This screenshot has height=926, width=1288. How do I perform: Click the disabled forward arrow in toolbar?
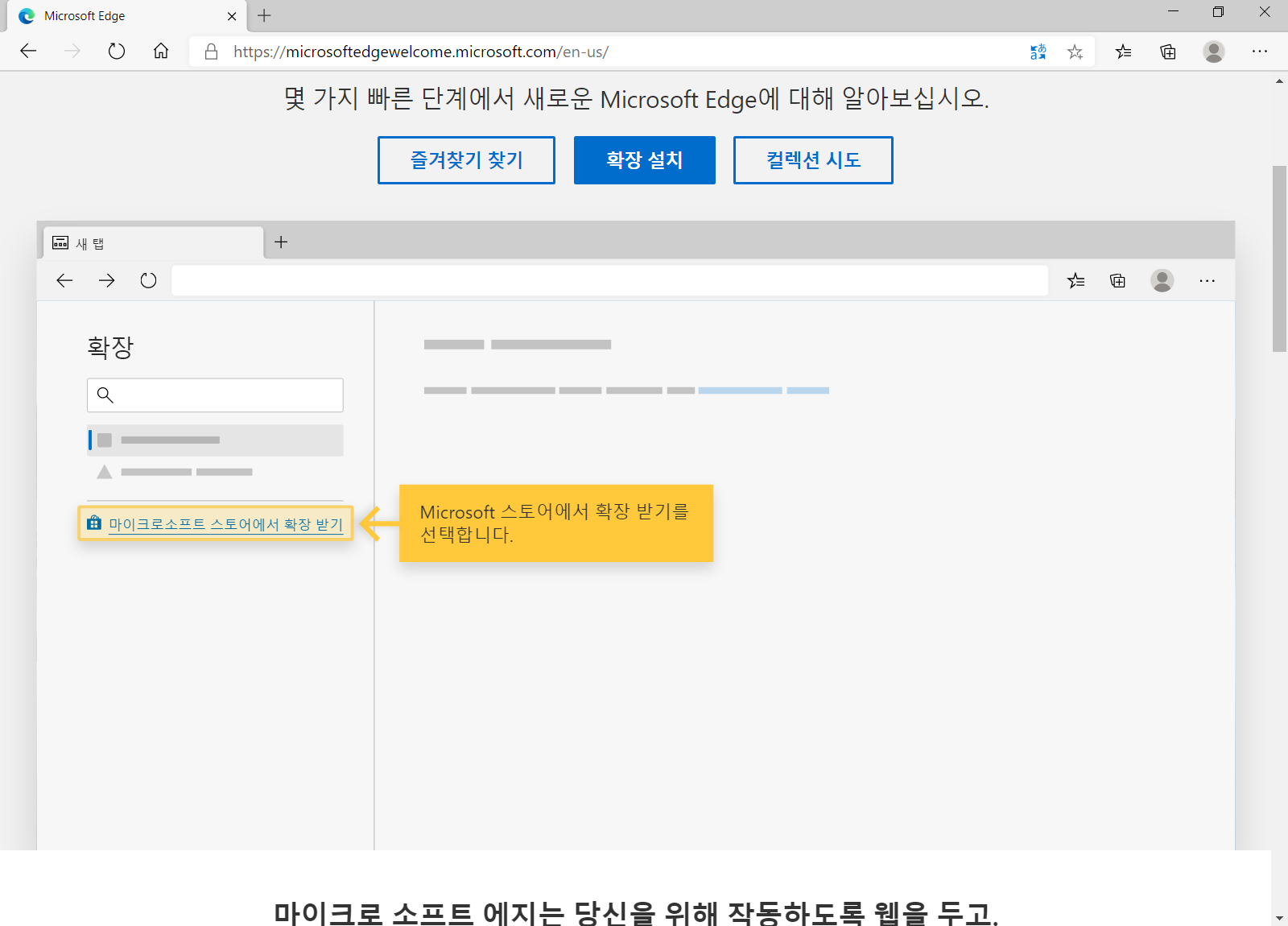pos(72,52)
